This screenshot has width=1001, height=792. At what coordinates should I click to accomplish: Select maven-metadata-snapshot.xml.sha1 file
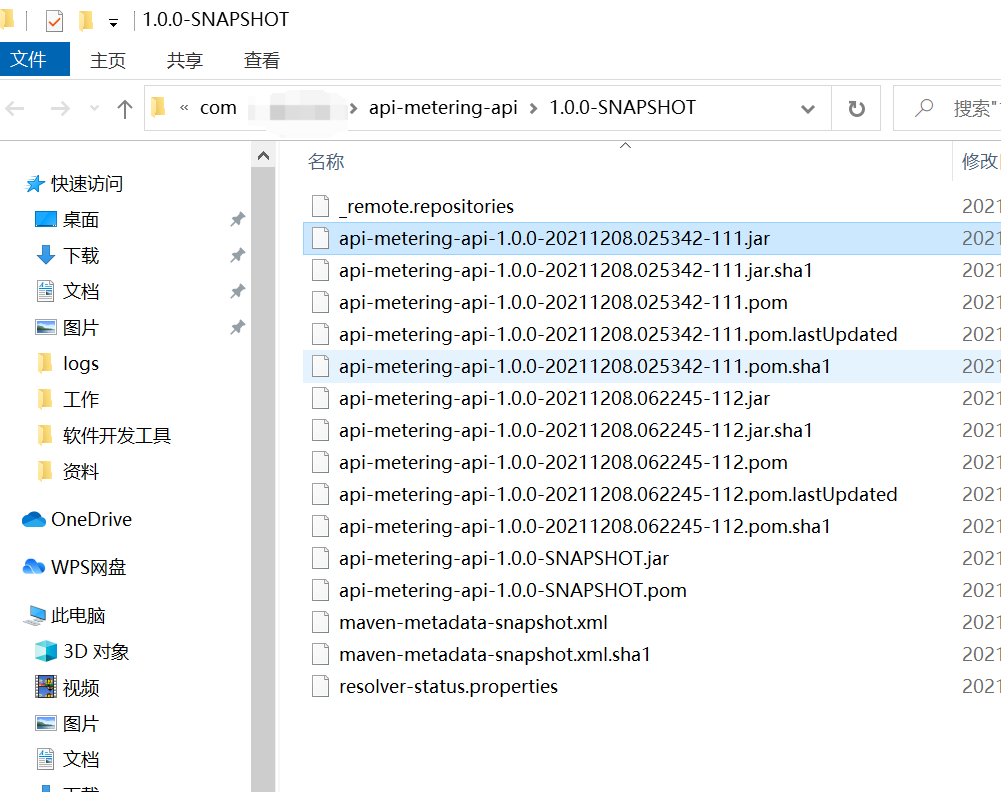pyautogui.click(x=495, y=654)
